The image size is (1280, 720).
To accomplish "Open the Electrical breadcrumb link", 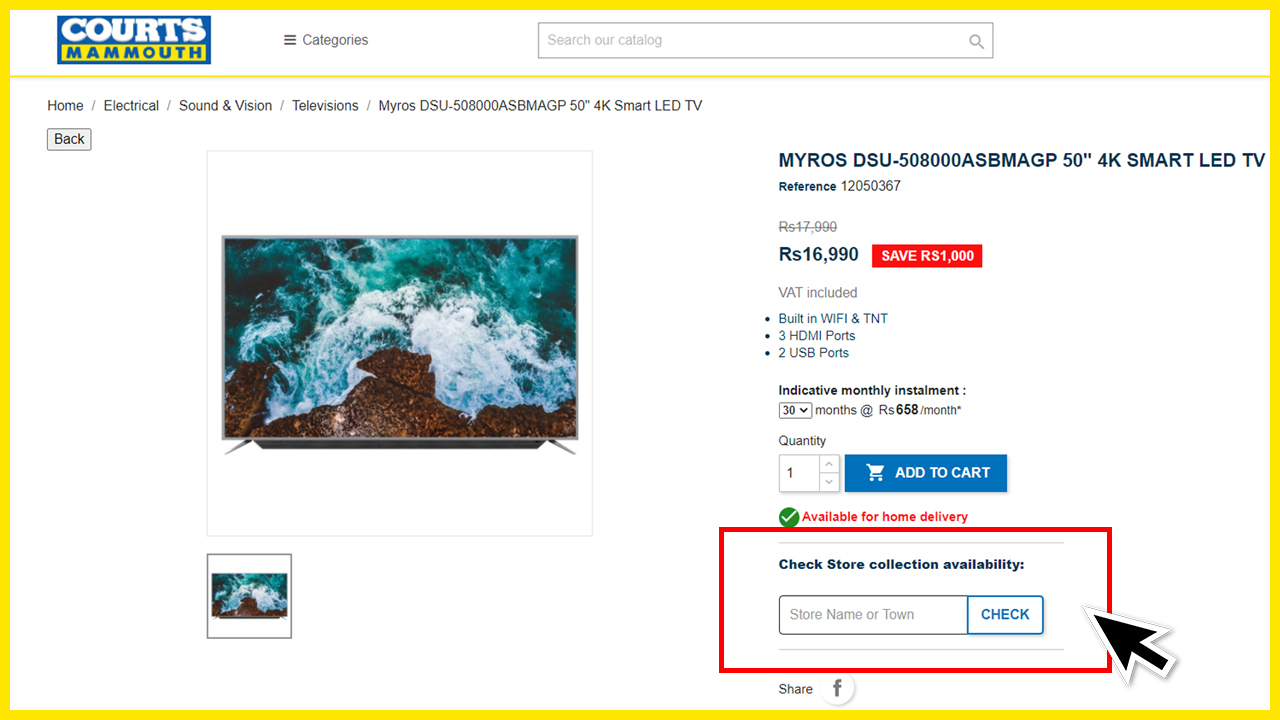I will pyautogui.click(x=131, y=105).
